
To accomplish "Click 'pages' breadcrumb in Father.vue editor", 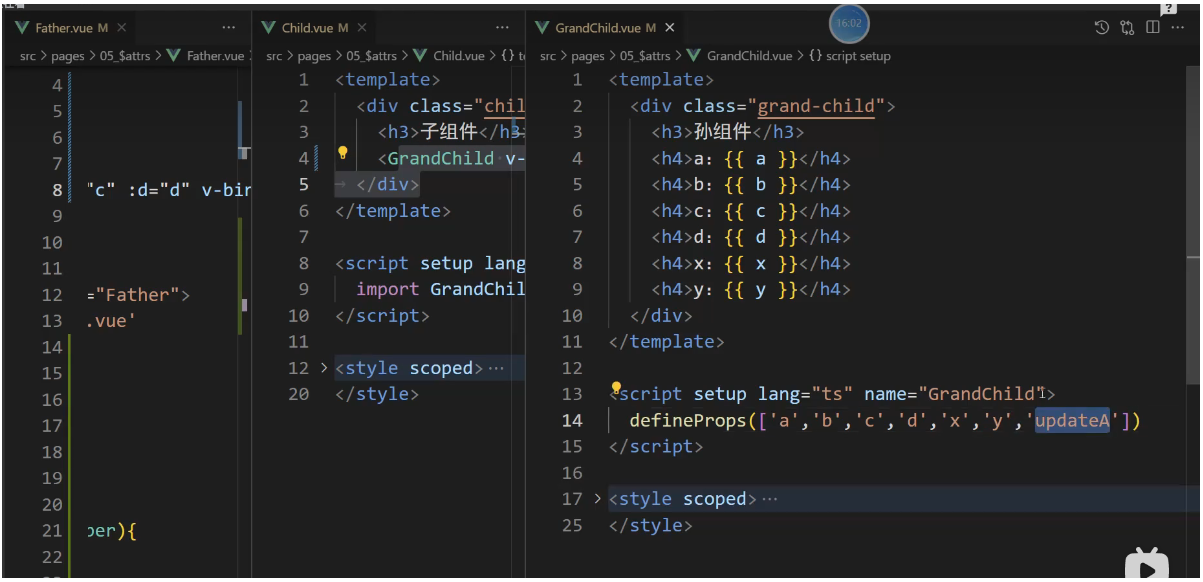I will click(x=66, y=56).
